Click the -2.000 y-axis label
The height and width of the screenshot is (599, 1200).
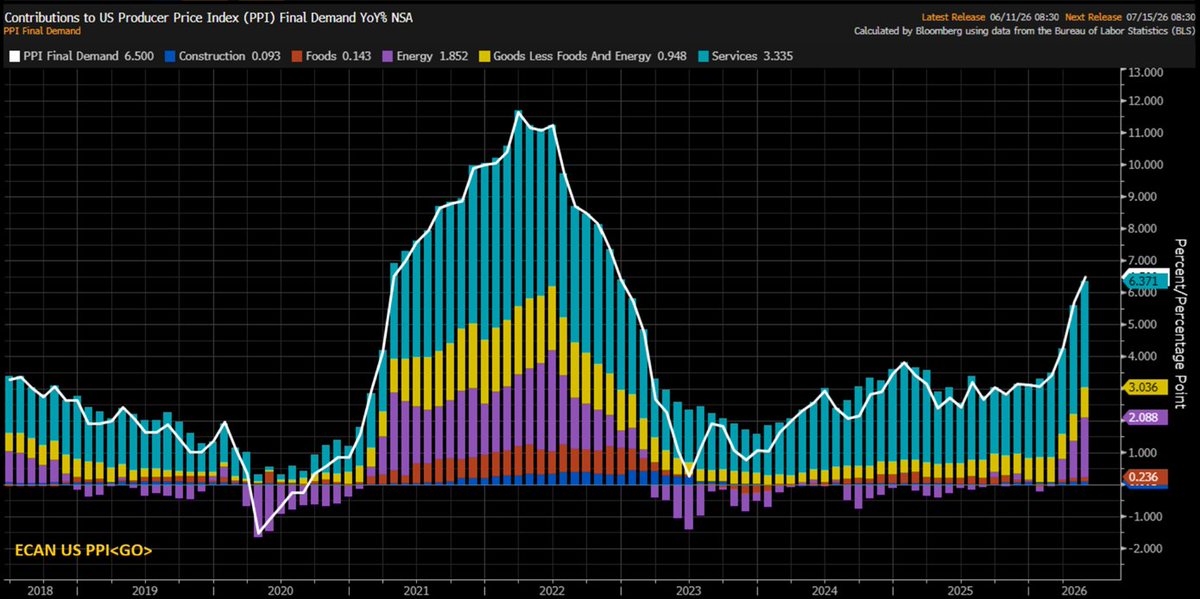click(x=1144, y=549)
